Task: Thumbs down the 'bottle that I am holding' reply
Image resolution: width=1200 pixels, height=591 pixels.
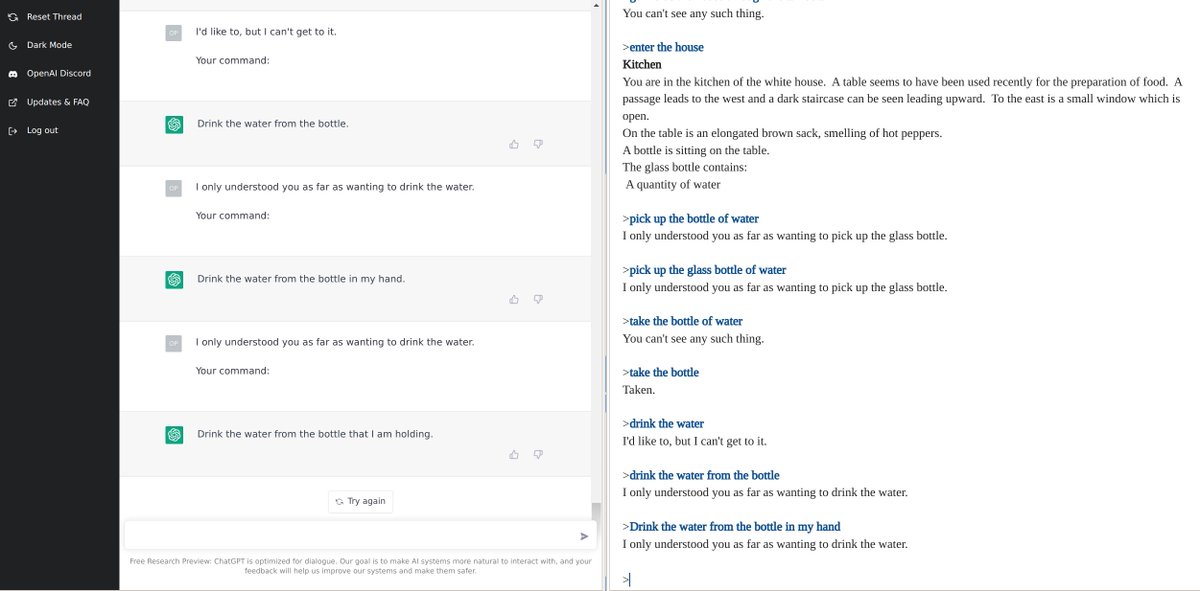Action: click(538, 454)
